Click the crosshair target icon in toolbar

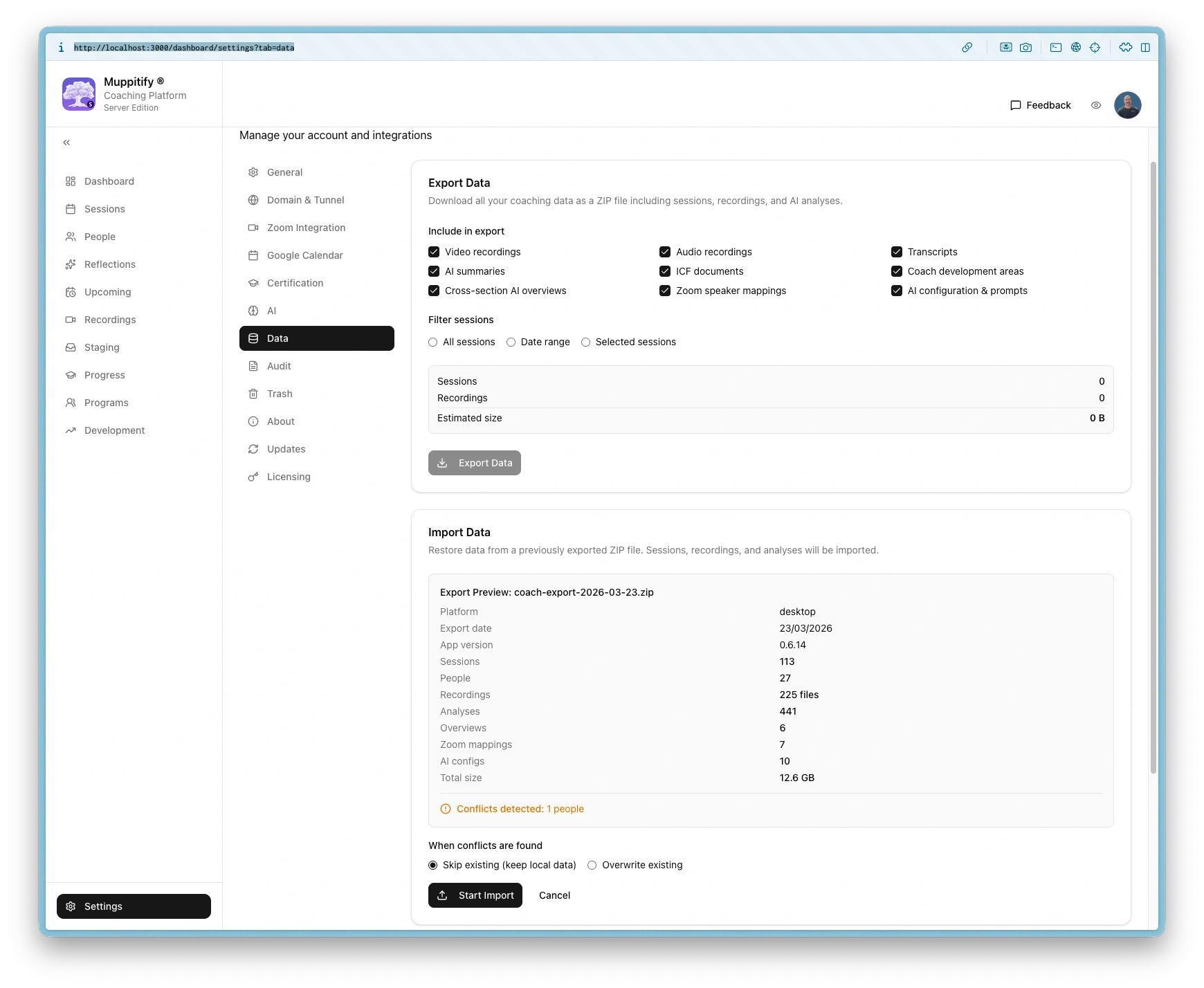1095,48
